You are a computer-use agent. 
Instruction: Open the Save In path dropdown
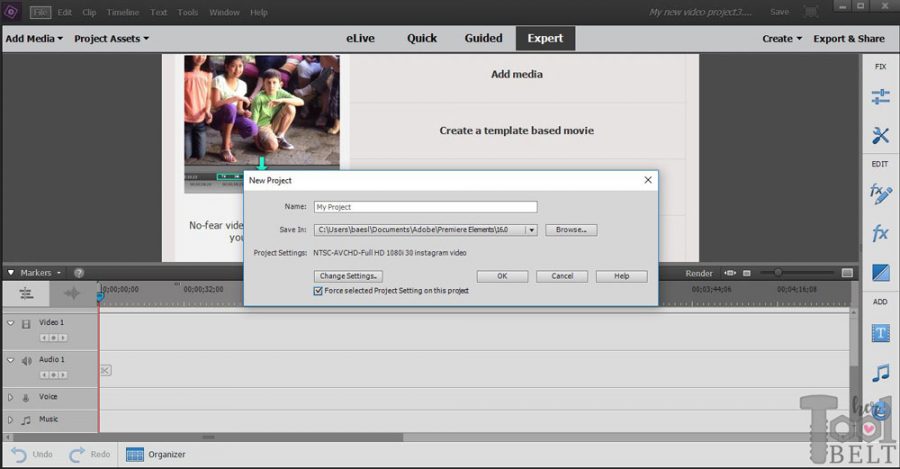pos(532,230)
